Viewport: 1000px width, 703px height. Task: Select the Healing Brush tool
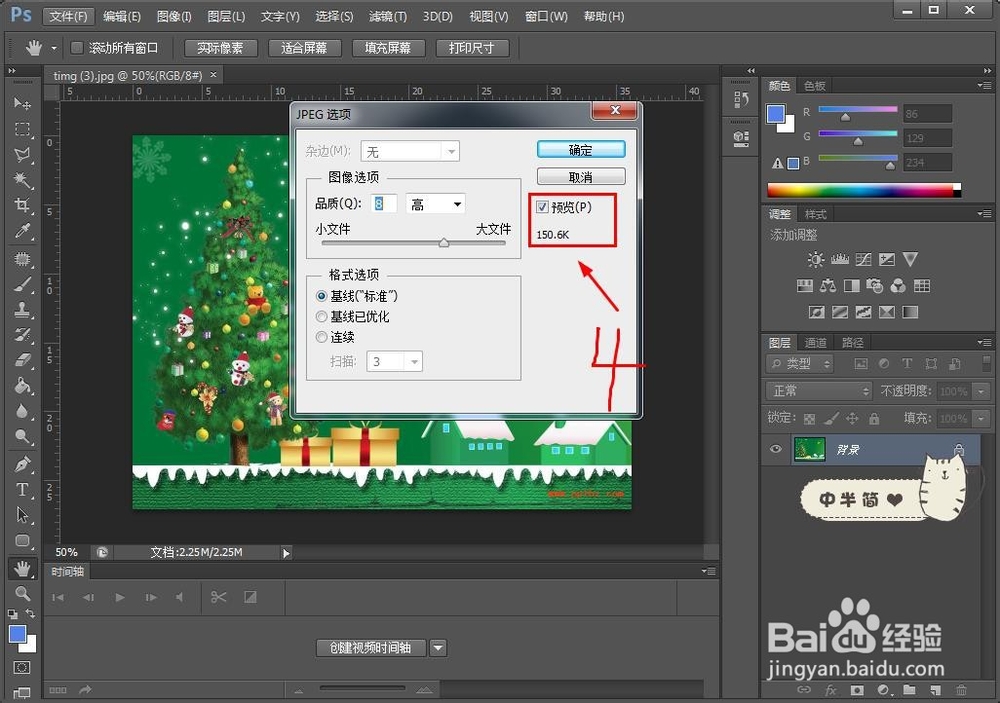pyautogui.click(x=22, y=258)
